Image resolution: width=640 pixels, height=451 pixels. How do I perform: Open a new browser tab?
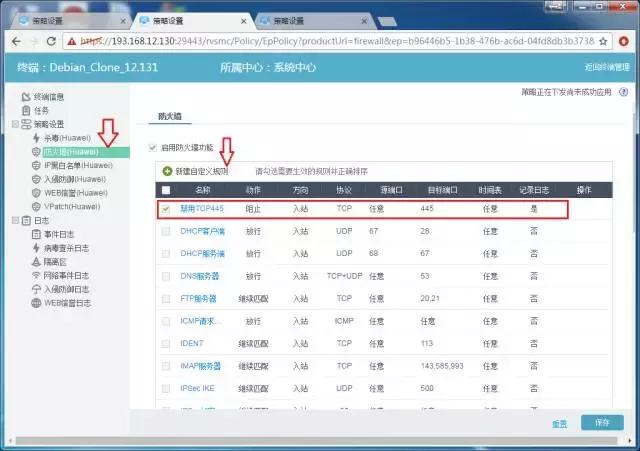(387, 21)
